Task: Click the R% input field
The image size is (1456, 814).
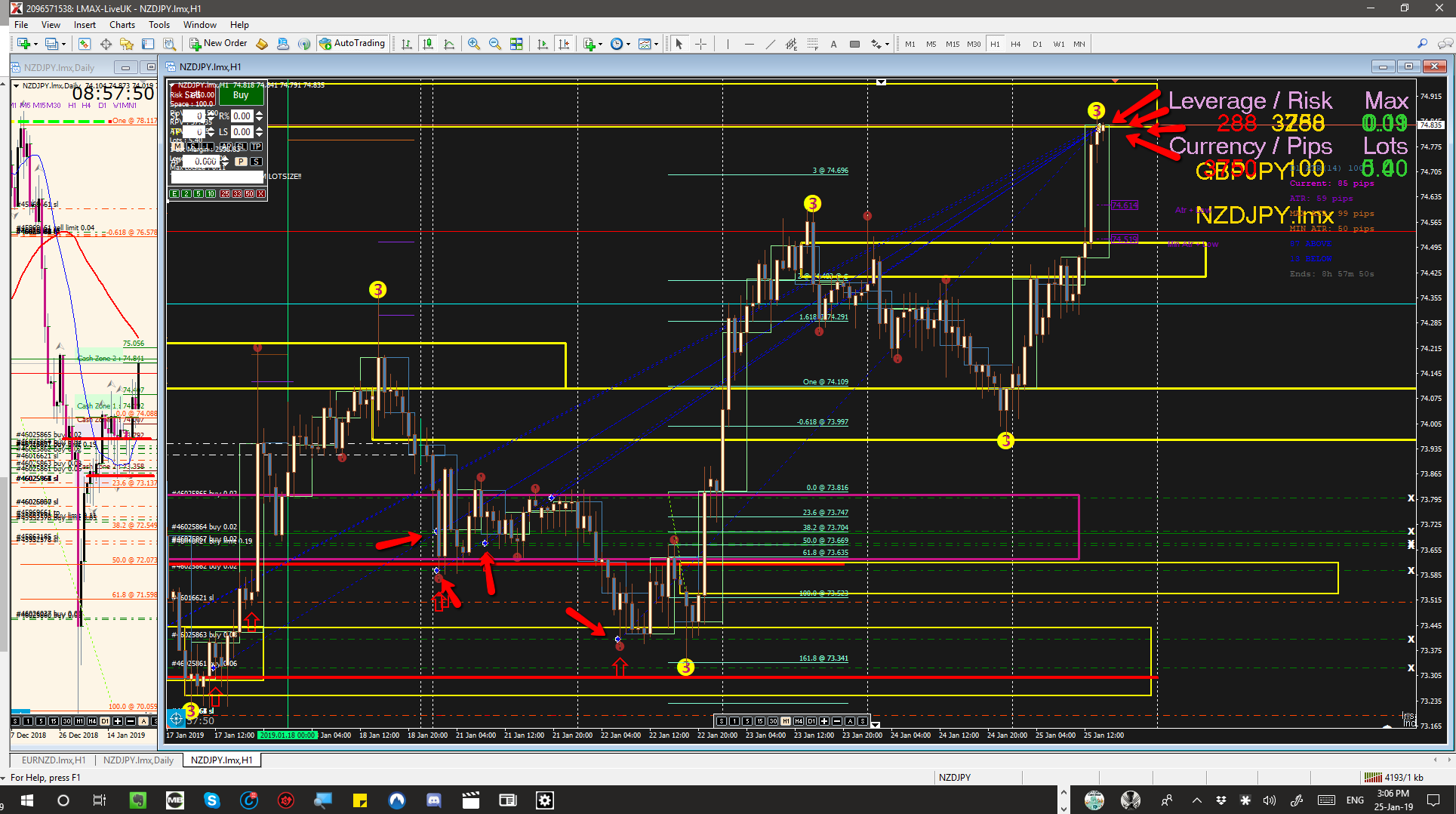Action: pos(242,116)
